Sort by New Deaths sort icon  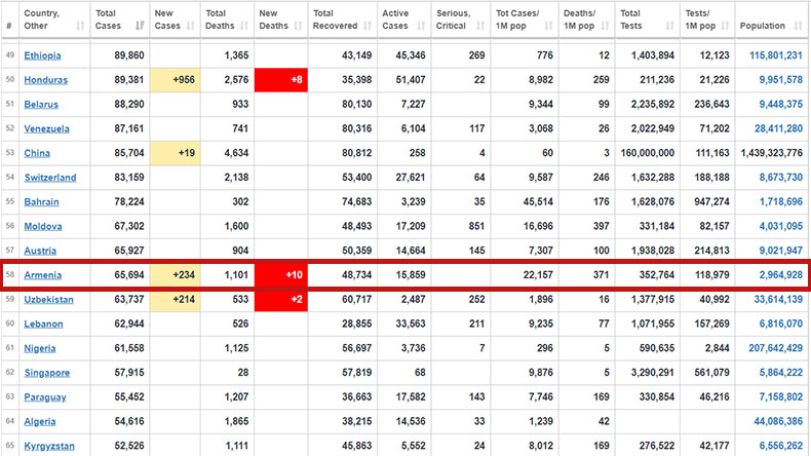tap(298, 25)
